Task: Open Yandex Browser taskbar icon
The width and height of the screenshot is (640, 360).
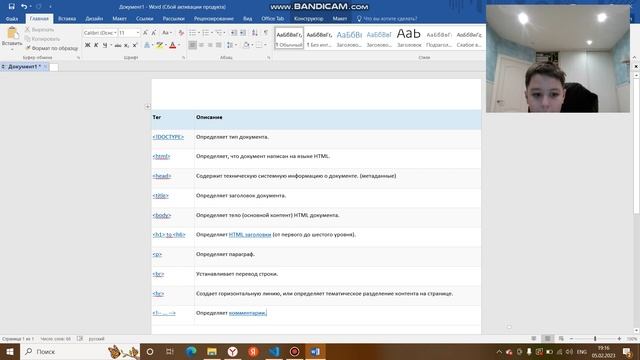Action: (x=233, y=351)
